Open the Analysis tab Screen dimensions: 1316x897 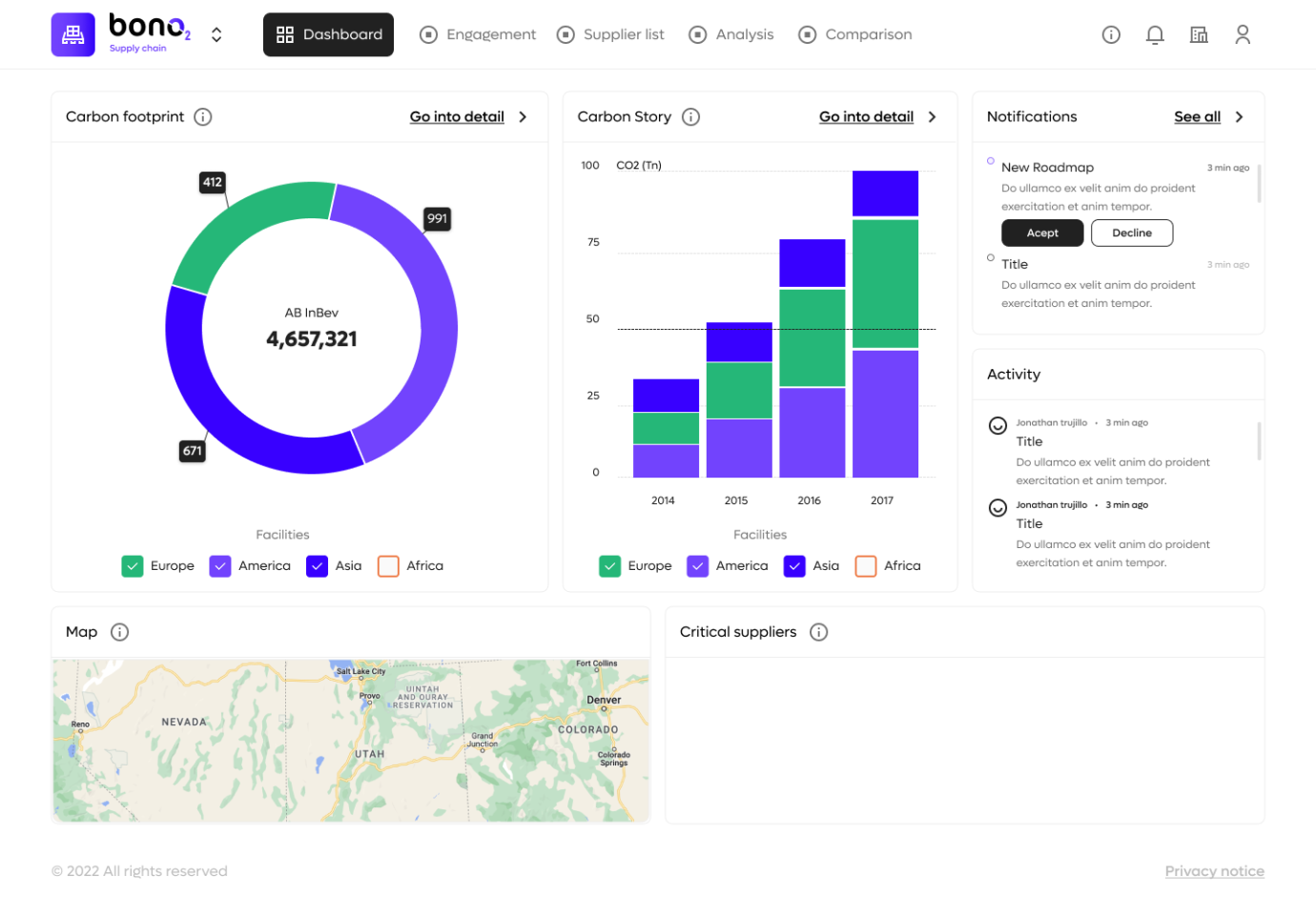tap(730, 35)
